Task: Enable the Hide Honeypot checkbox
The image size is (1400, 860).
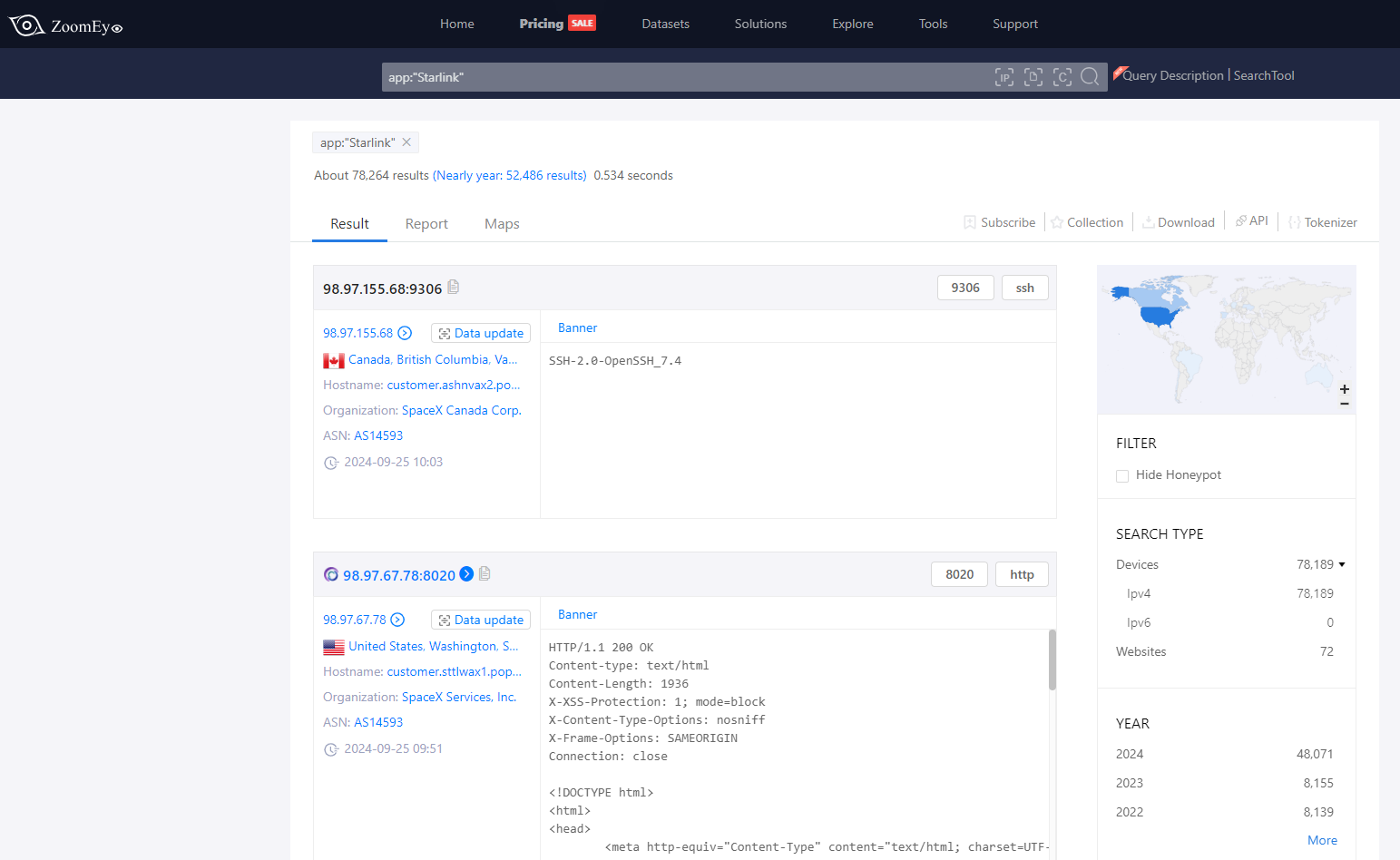Action: 1122,475
